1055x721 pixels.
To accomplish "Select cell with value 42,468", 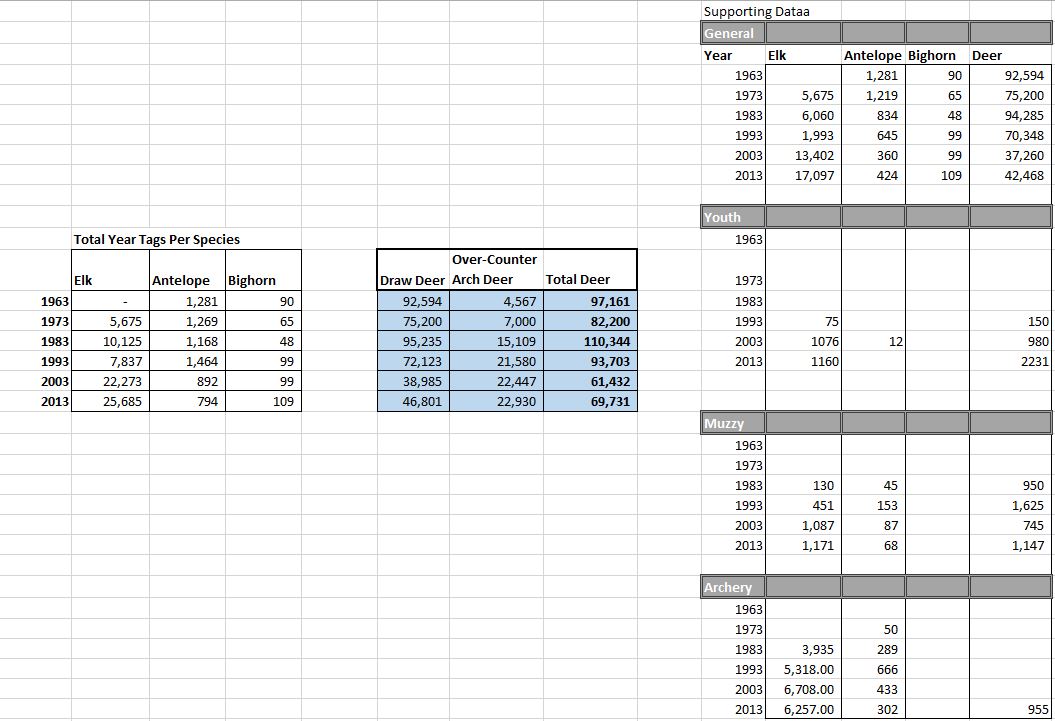I will [x=1010, y=176].
